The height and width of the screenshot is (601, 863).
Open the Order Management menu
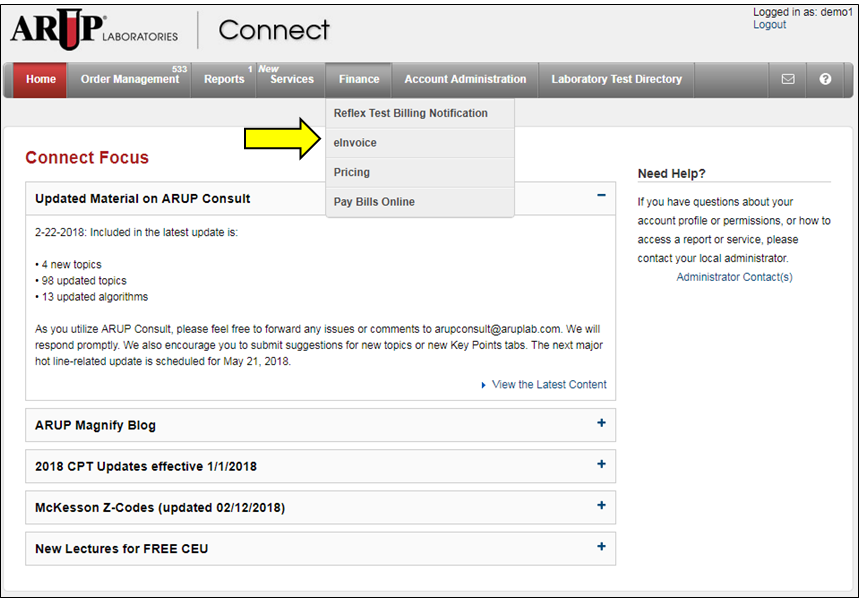(130, 80)
